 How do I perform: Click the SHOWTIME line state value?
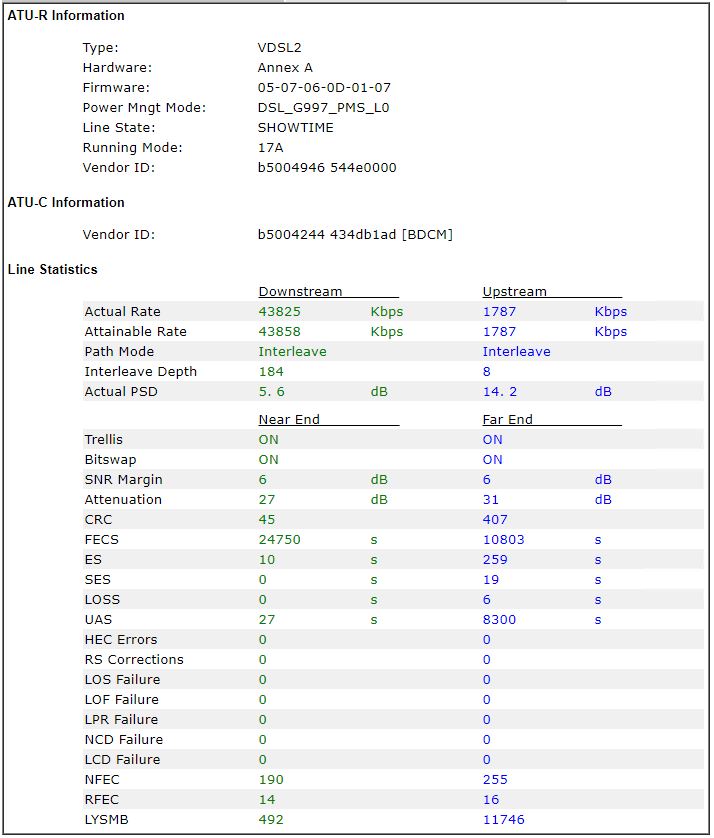tap(296, 128)
